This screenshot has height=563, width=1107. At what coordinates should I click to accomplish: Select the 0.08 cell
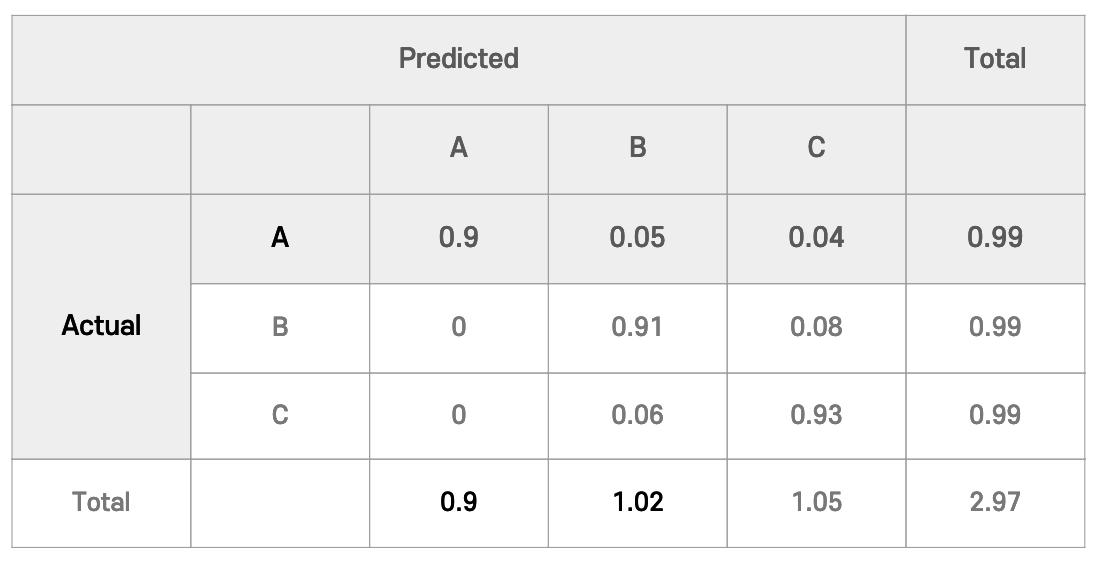pyautogui.click(x=816, y=328)
